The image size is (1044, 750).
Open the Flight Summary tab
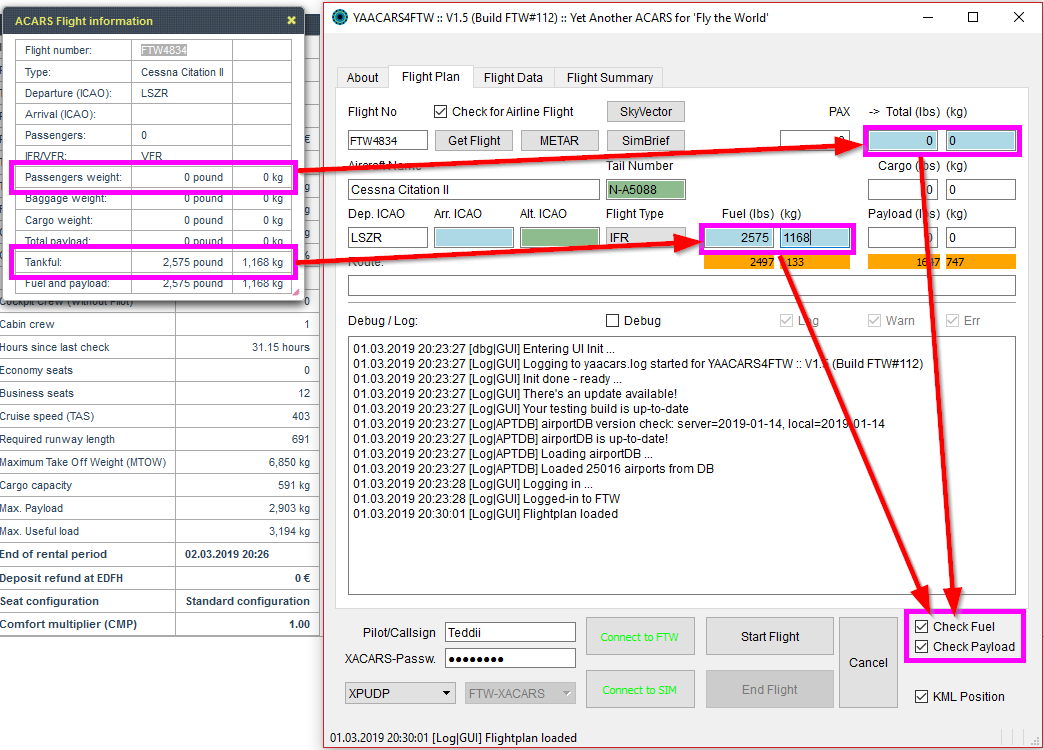(610, 77)
